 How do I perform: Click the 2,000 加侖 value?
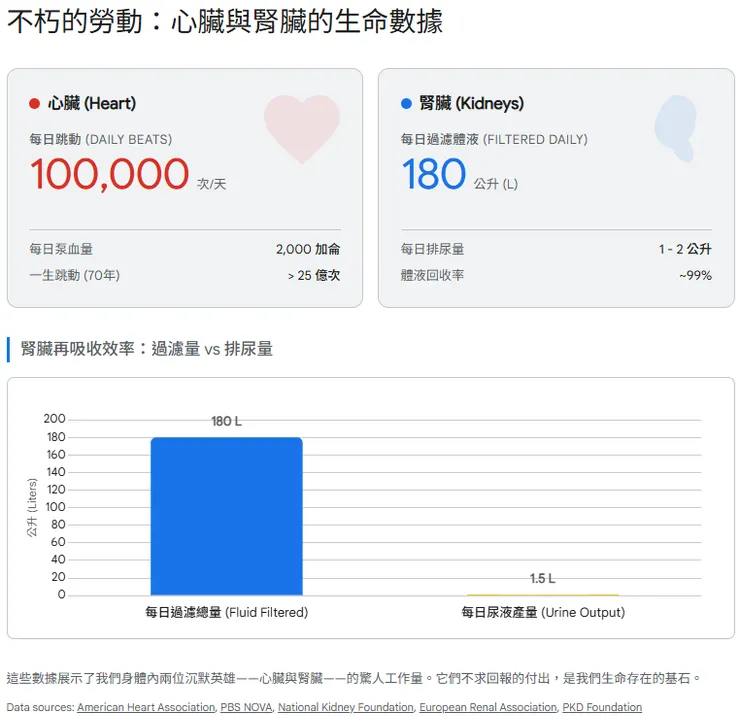(x=308, y=249)
